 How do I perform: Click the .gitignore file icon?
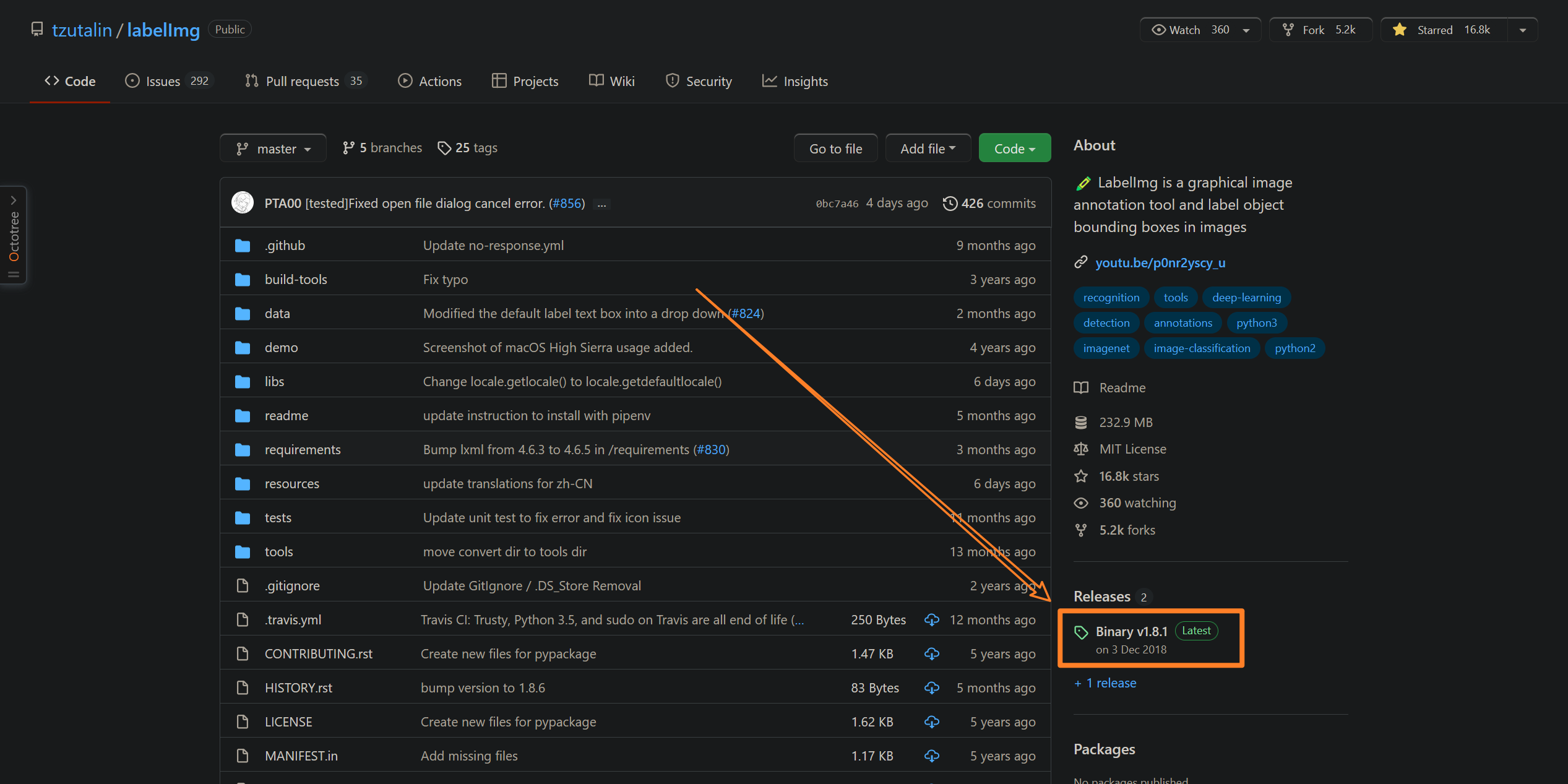(x=243, y=585)
